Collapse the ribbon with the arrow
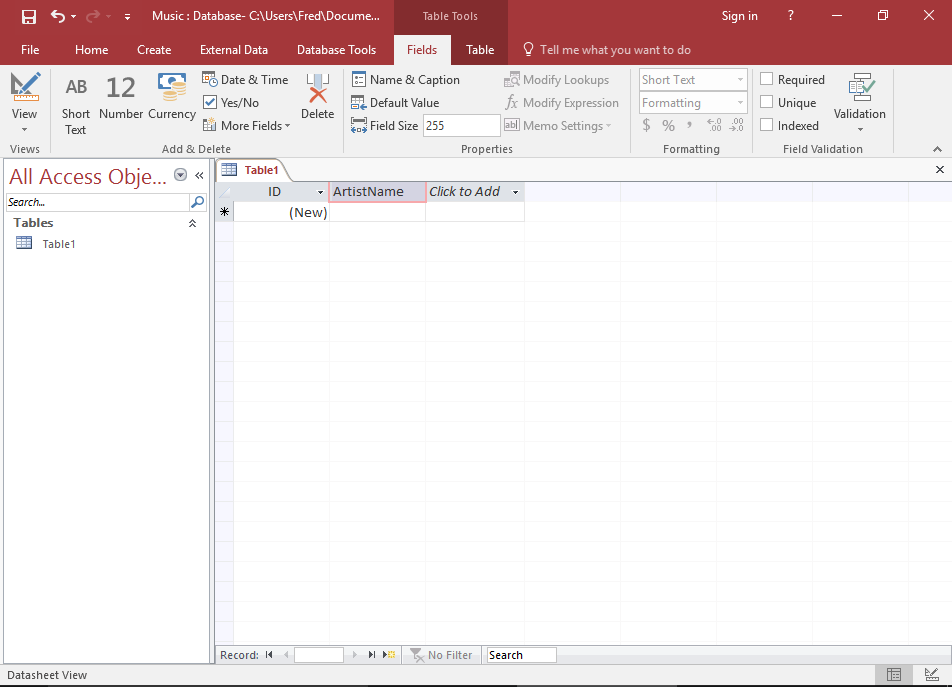 (x=937, y=149)
